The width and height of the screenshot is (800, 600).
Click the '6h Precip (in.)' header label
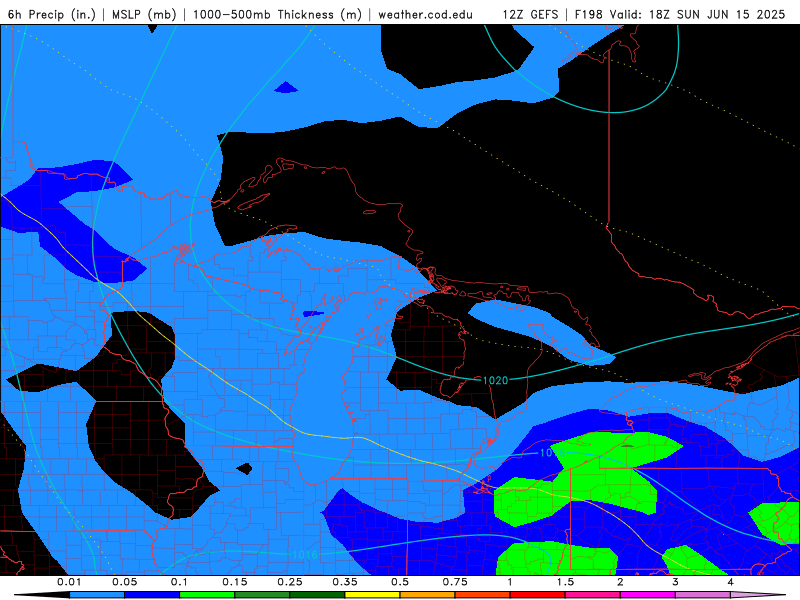[52, 14]
